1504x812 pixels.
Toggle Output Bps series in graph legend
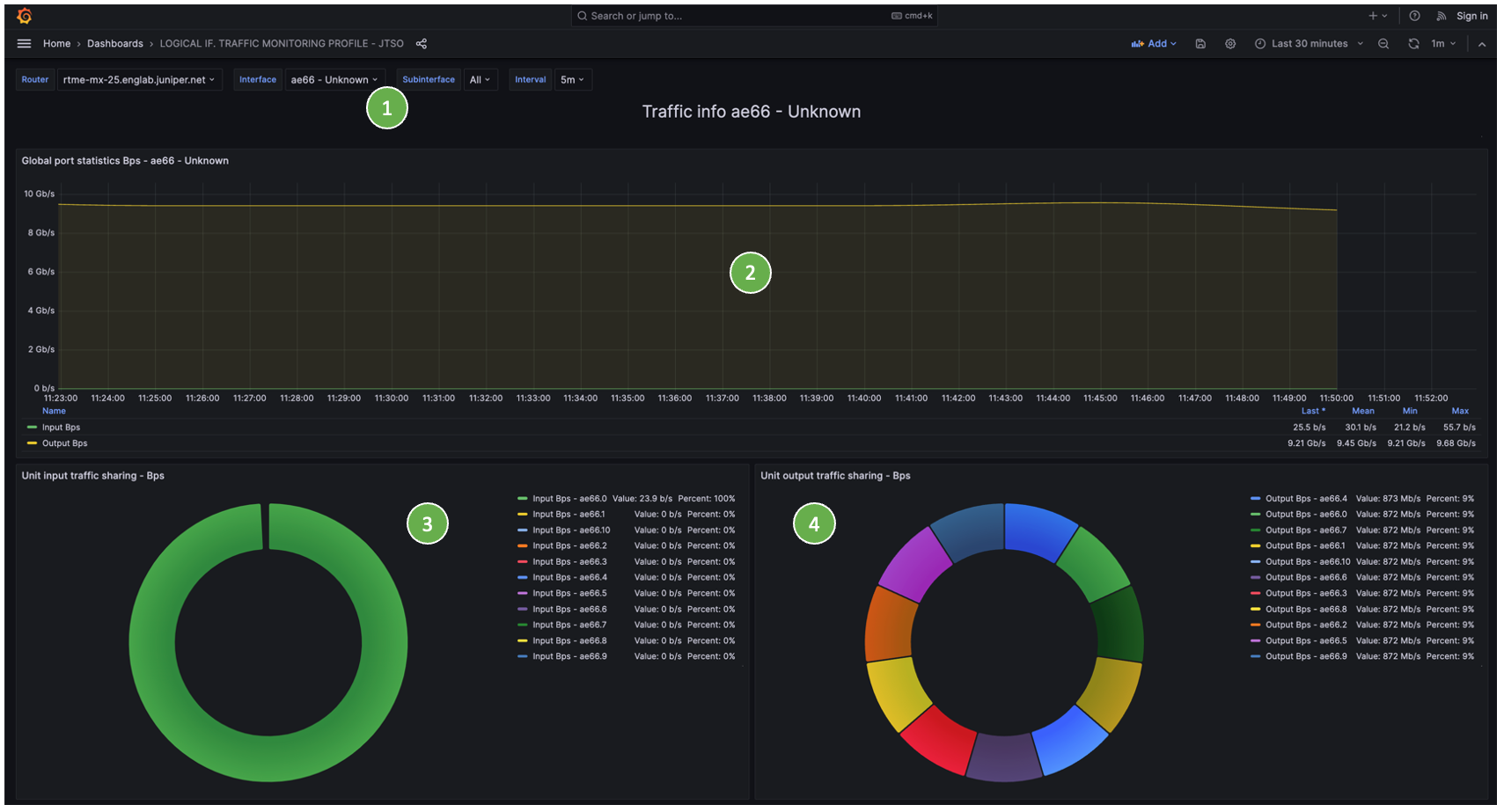[64, 443]
